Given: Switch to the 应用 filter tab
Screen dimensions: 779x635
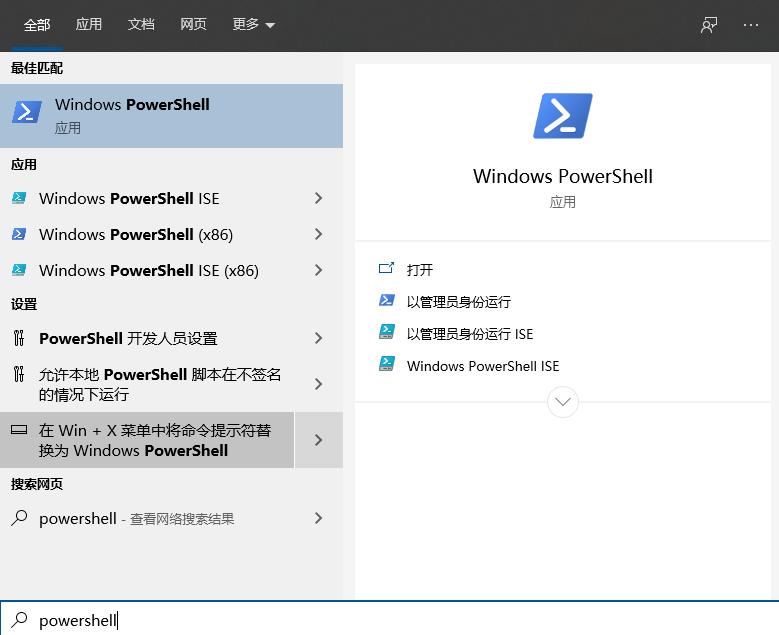Looking at the screenshot, I should point(88,24).
